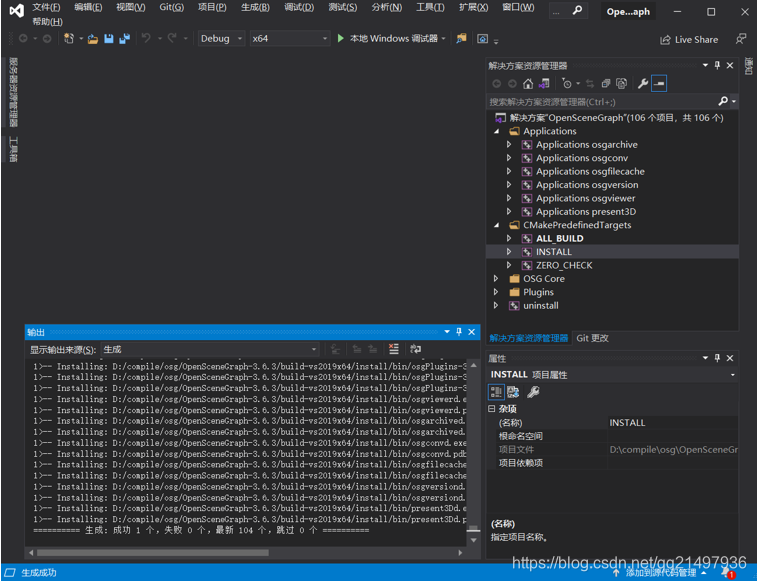This screenshot has height=582, width=757.
Task: Toggle categorized view in properties panel
Action: (x=496, y=392)
